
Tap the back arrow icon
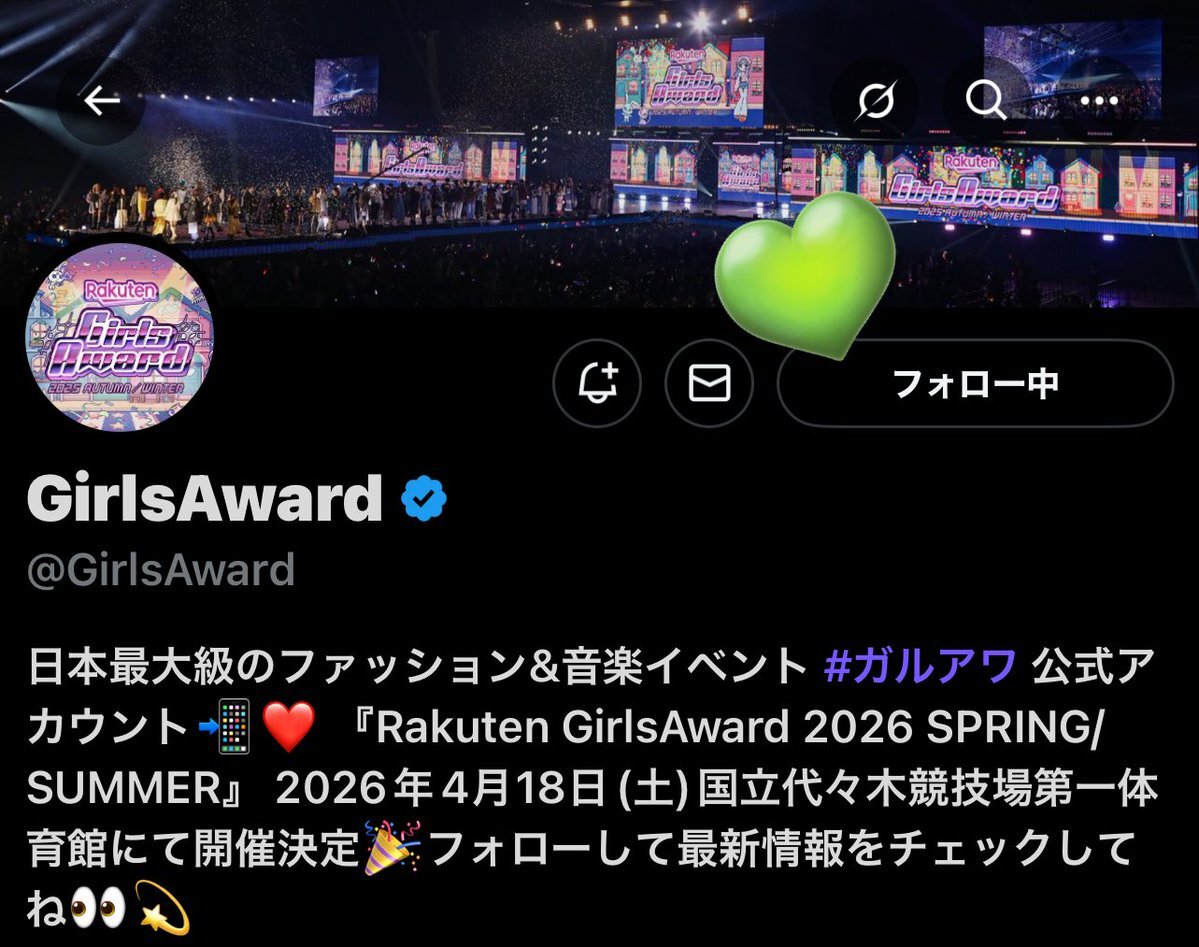101,100
